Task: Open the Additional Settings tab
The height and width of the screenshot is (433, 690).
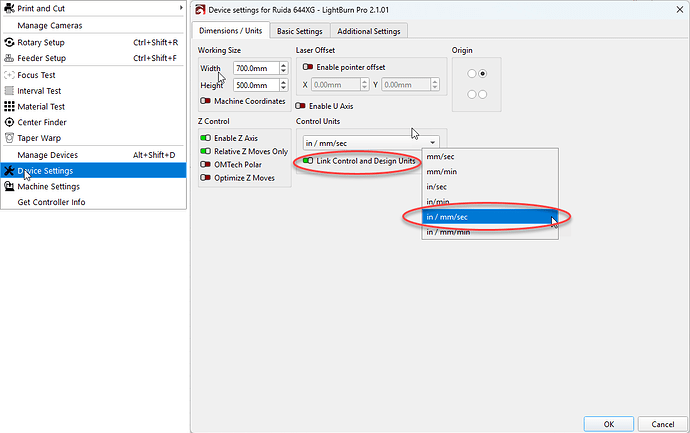Action: tap(369, 31)
